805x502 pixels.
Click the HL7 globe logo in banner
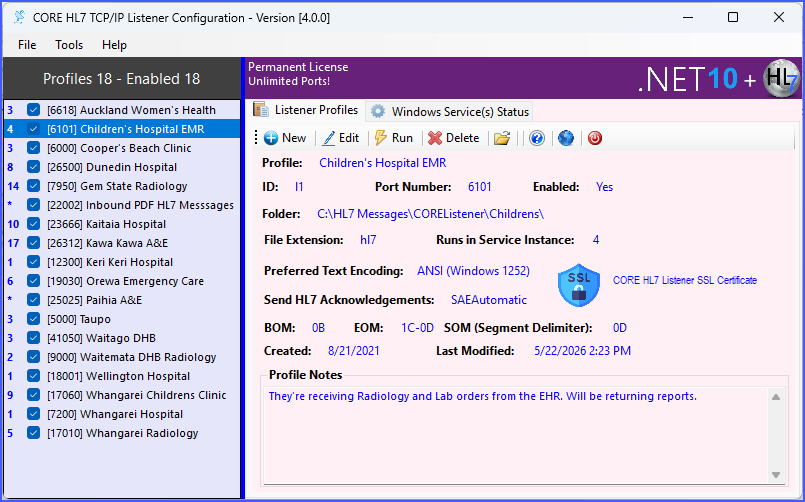coord(781,78)
